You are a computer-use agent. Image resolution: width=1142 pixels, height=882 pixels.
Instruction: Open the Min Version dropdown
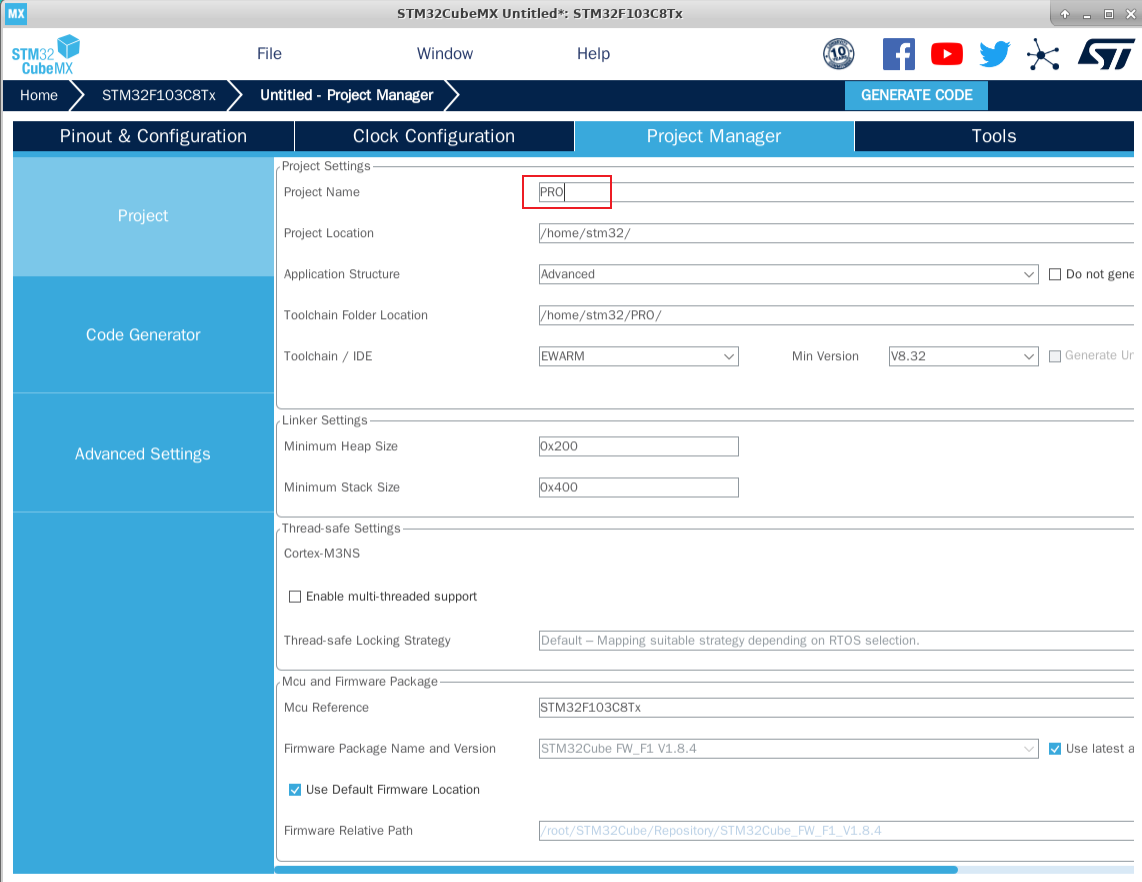pos(964,356)
